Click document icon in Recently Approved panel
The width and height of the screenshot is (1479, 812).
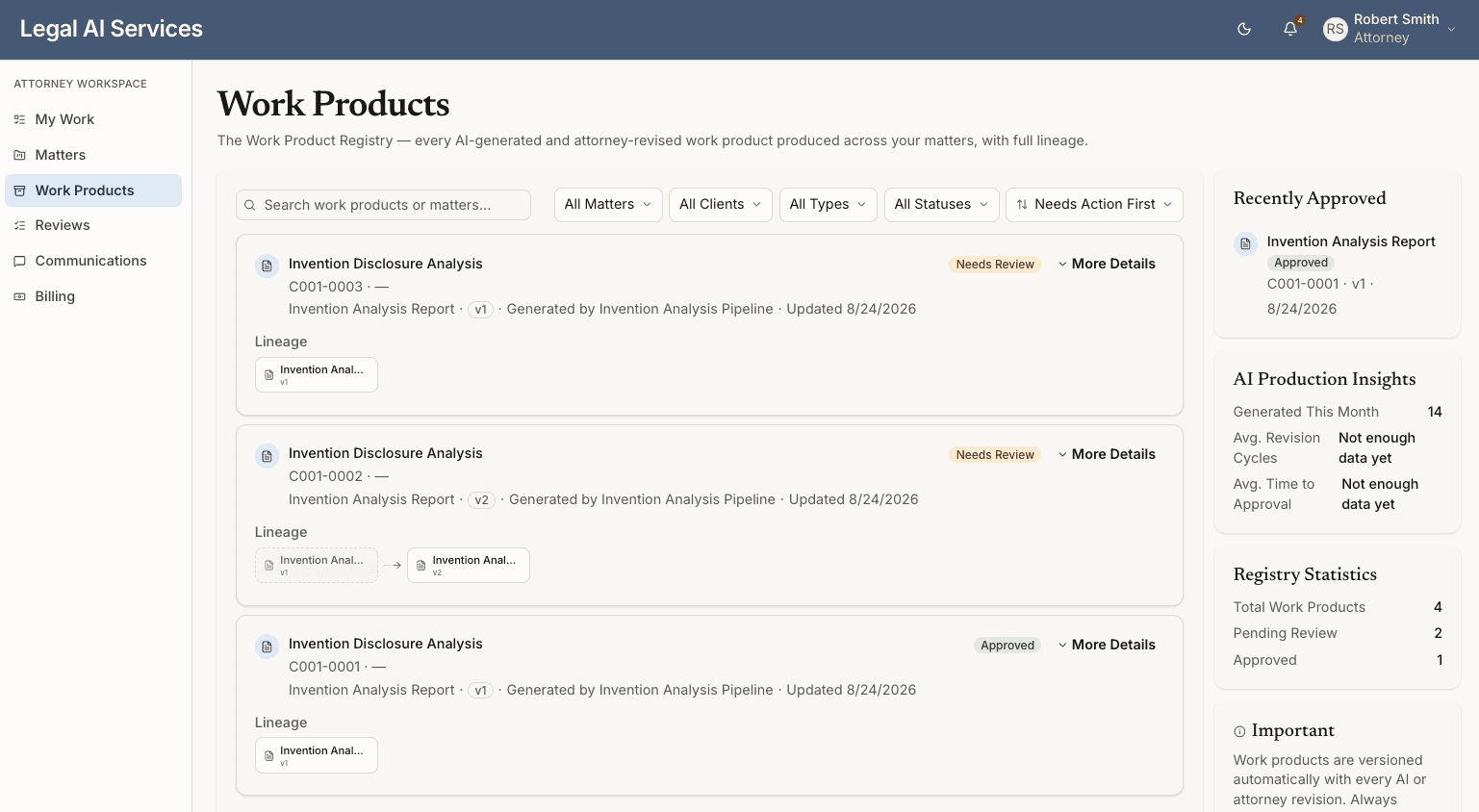point(1245,243)
